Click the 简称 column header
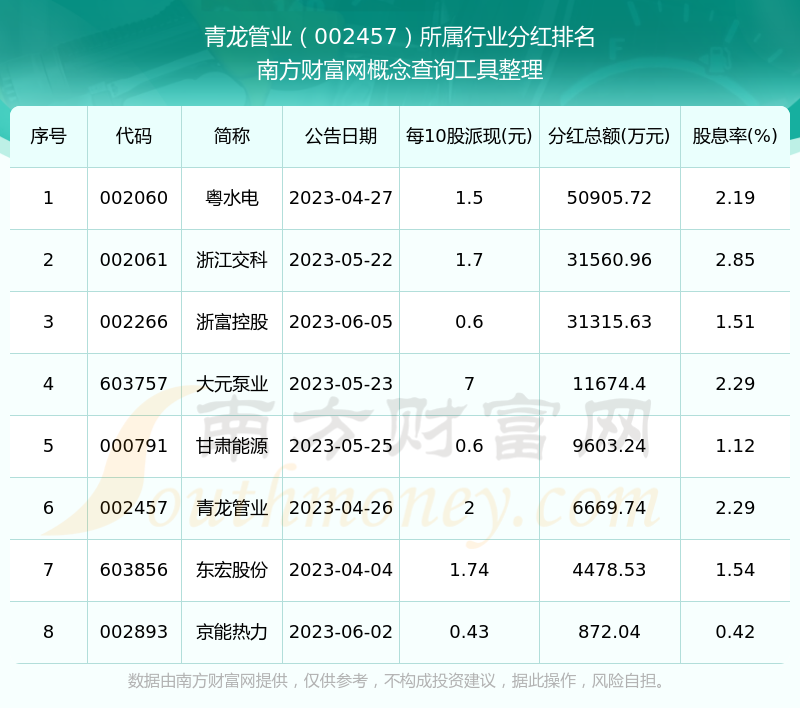 click(232, 136)
